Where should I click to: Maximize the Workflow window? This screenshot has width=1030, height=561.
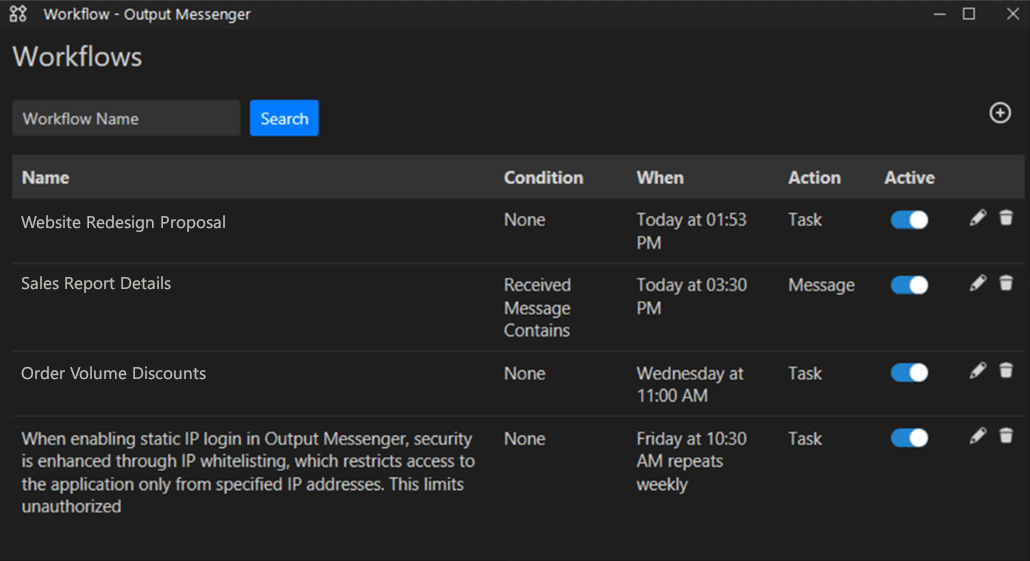pos(969,14)
